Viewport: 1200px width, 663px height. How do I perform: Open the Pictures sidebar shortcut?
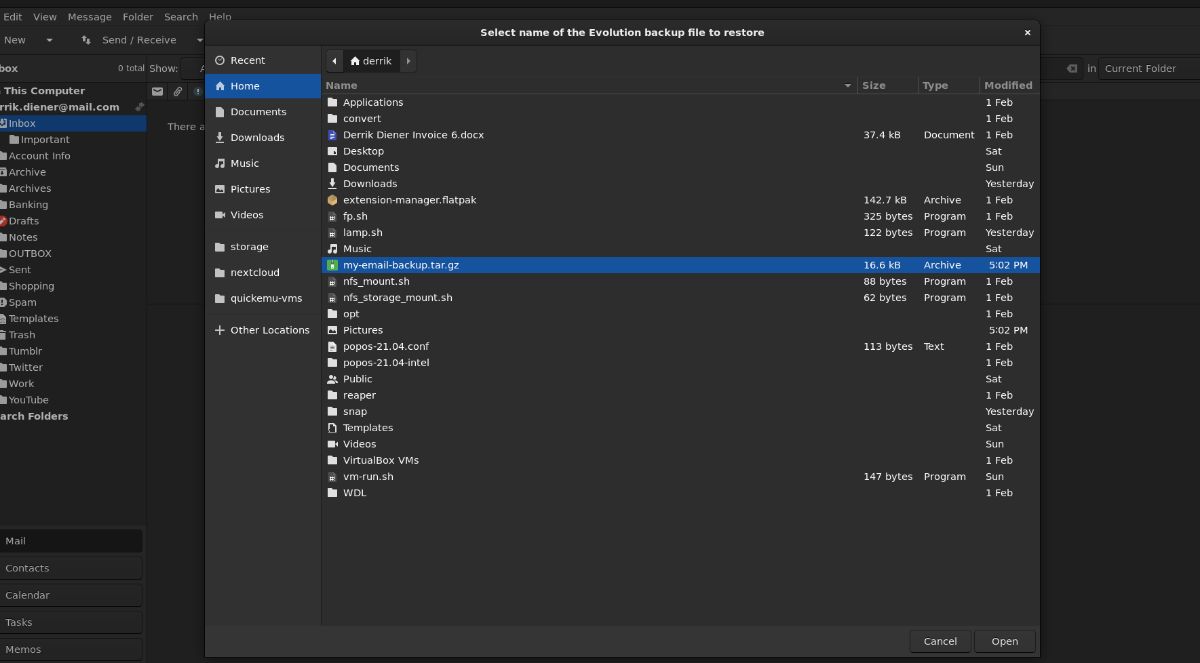click(x=252, y=189)
